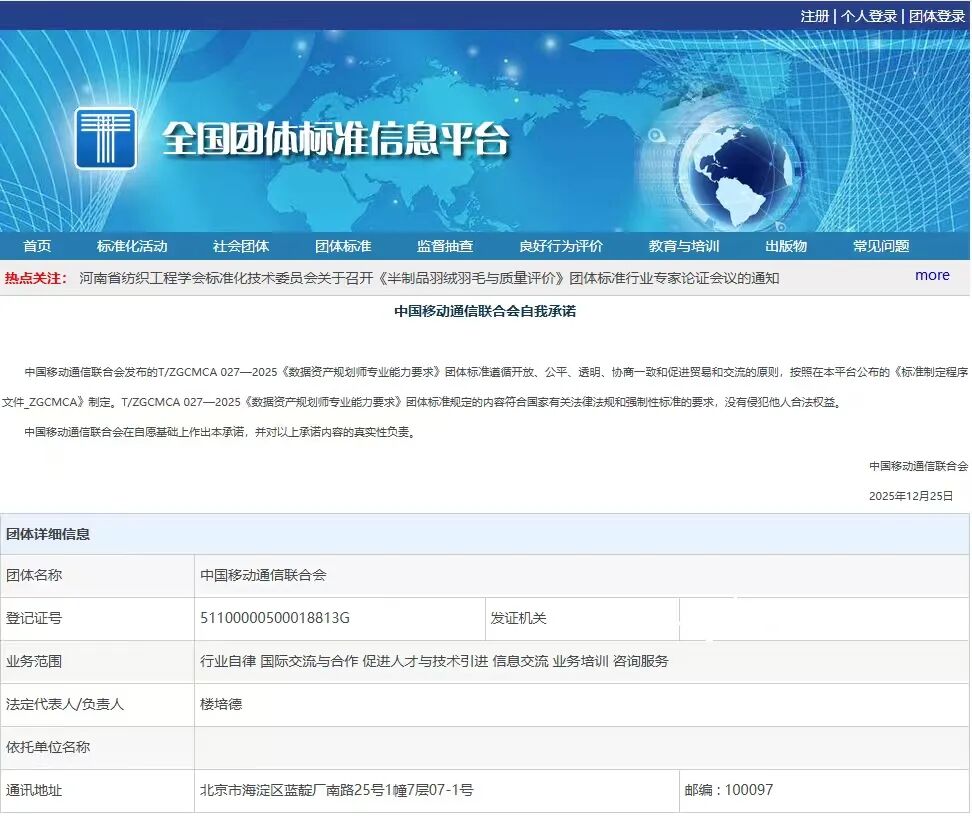Open the 团体标准 navigation menu
The height and width of the screenshot is (827, 972).
click(345, 245)
